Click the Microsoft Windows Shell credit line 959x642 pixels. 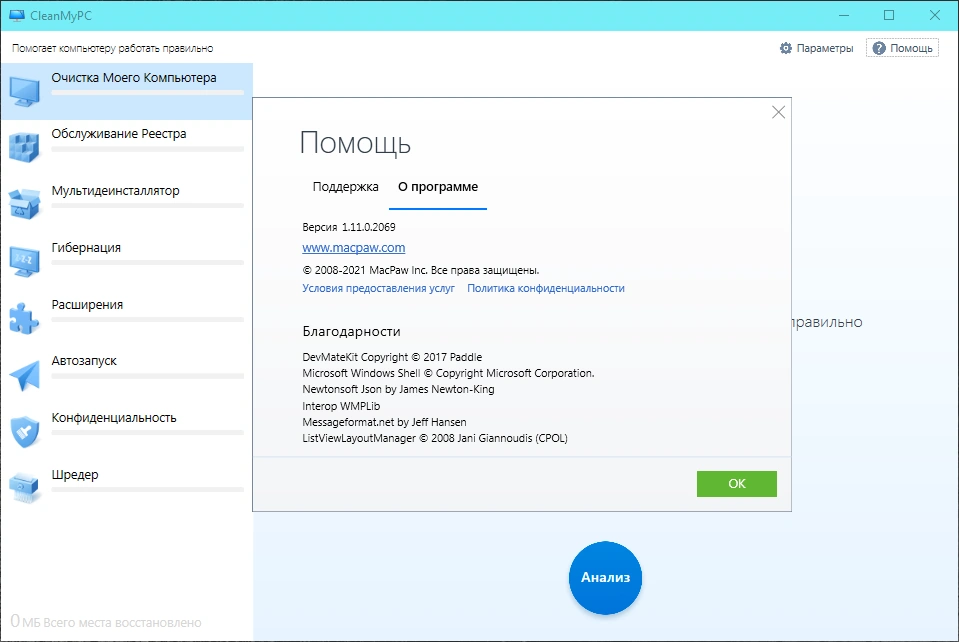click(448, 373)
